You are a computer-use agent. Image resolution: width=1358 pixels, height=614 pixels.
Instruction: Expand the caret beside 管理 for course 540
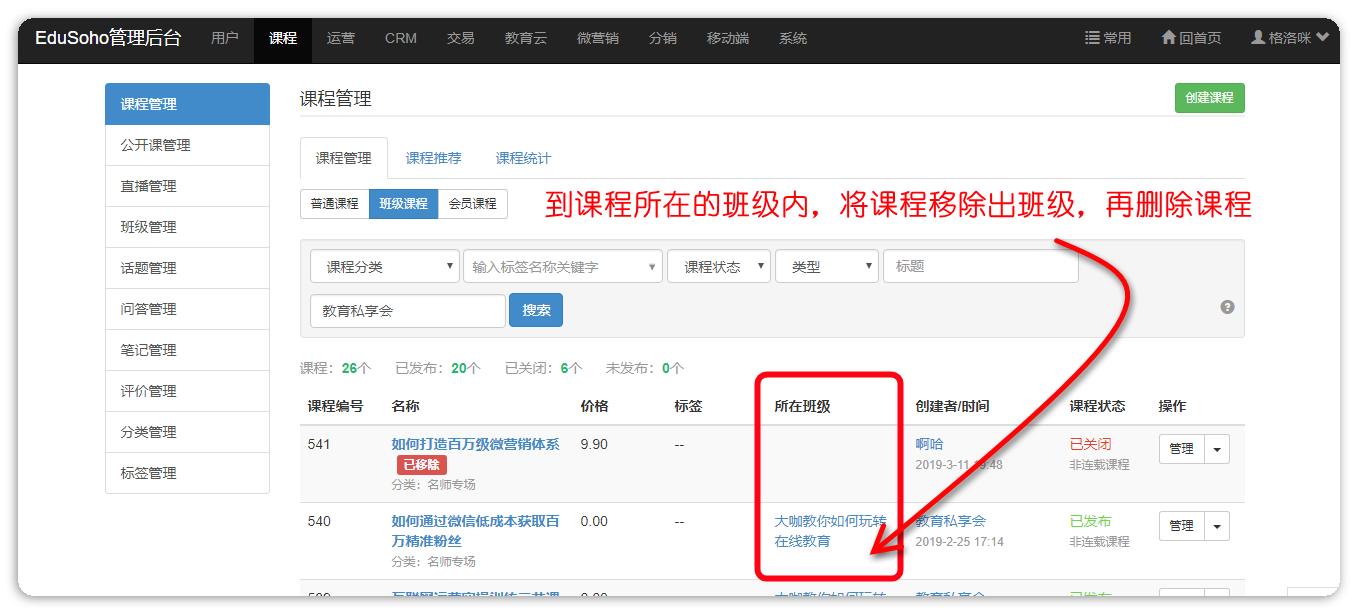click(x=1217, y=526)
